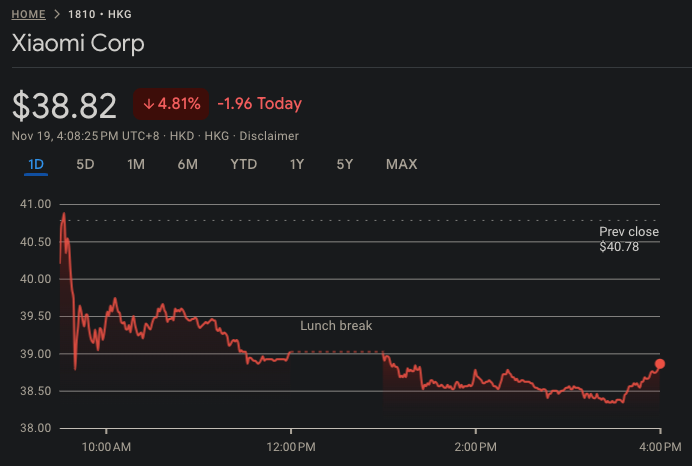The height and width of the screenshot is (466, 692).
Task: Click the -1.96 Today change text
Action: [x=259, y=104]
